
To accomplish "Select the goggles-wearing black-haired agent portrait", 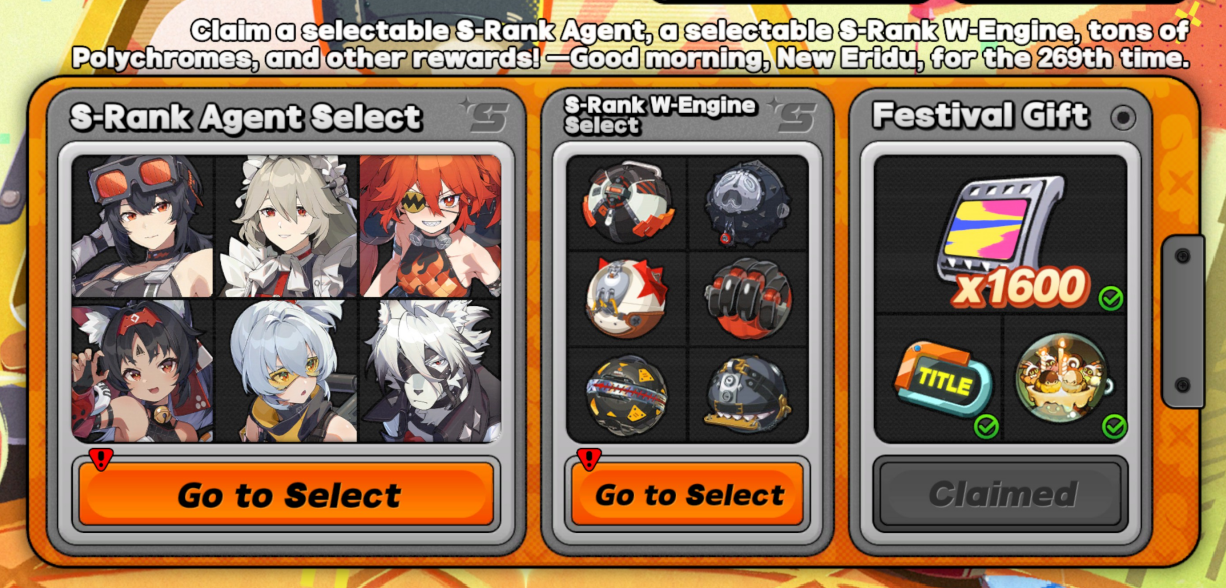I will [x=143, y=226].
